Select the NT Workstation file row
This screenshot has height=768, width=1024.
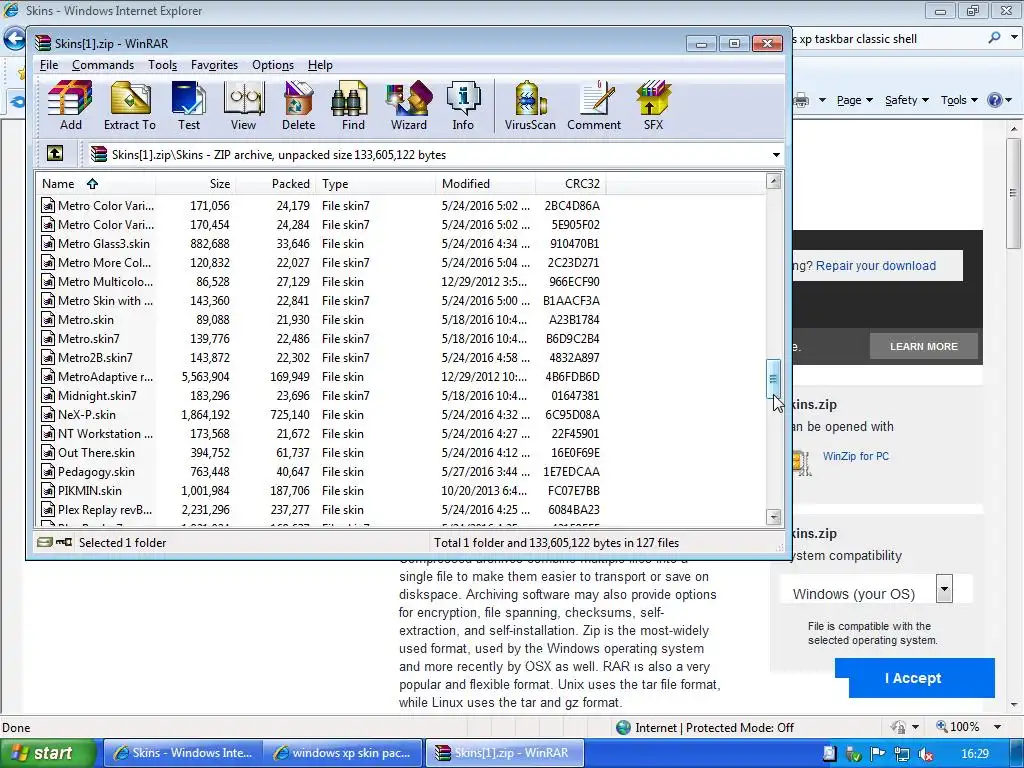click(x=320, y=434)
